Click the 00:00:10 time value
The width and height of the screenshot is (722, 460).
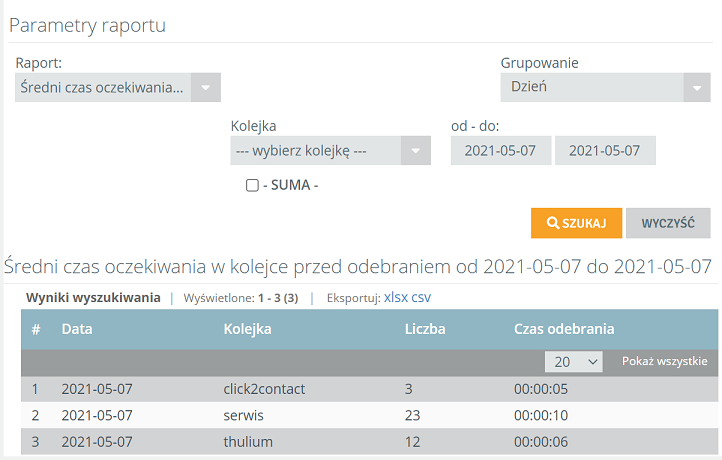coord(541,415)
